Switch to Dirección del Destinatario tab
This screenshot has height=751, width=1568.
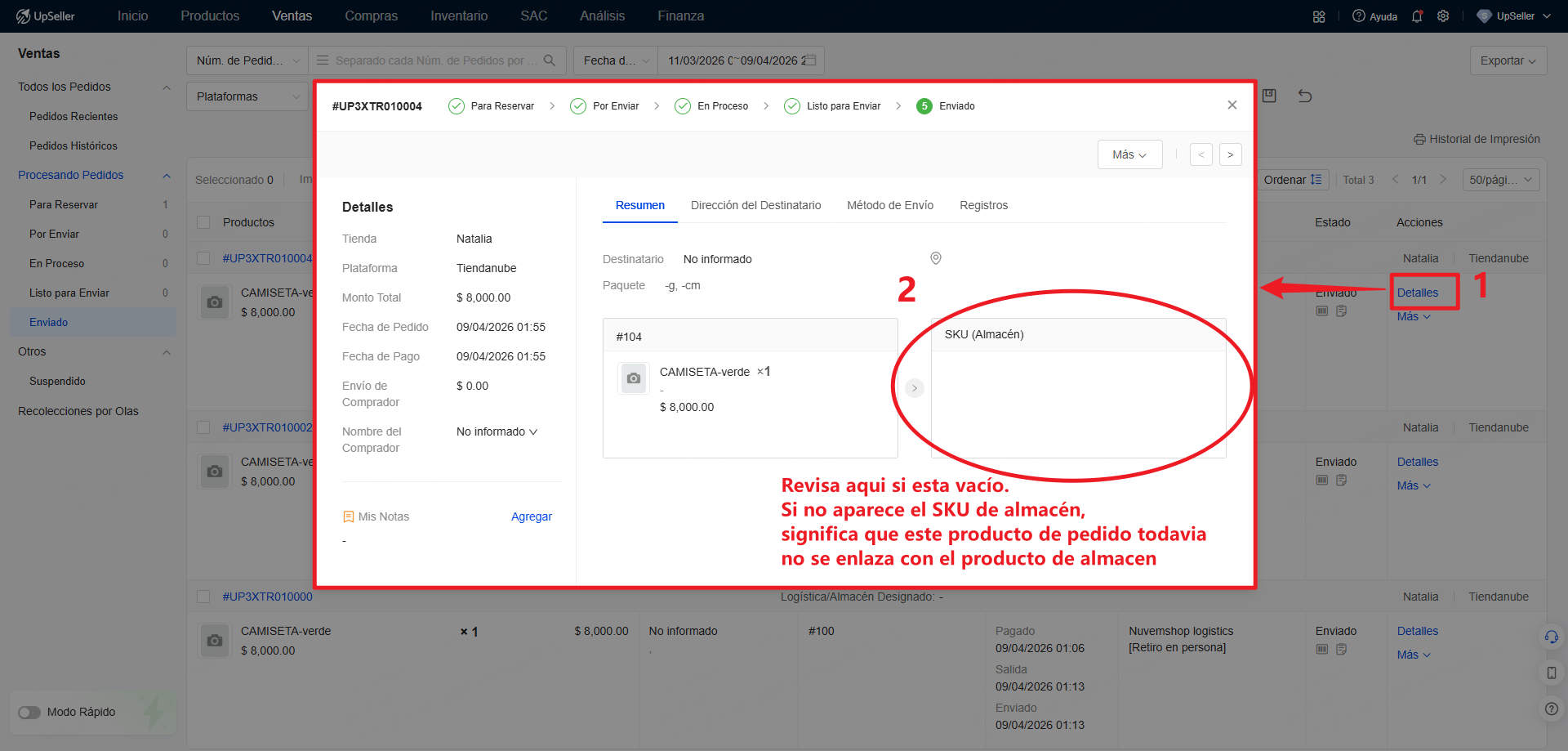click(x=755, y=205)
